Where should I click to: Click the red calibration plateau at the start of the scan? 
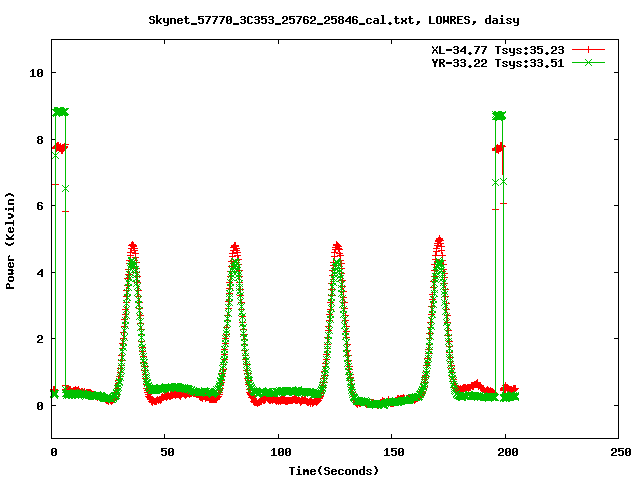pos(61,147)
